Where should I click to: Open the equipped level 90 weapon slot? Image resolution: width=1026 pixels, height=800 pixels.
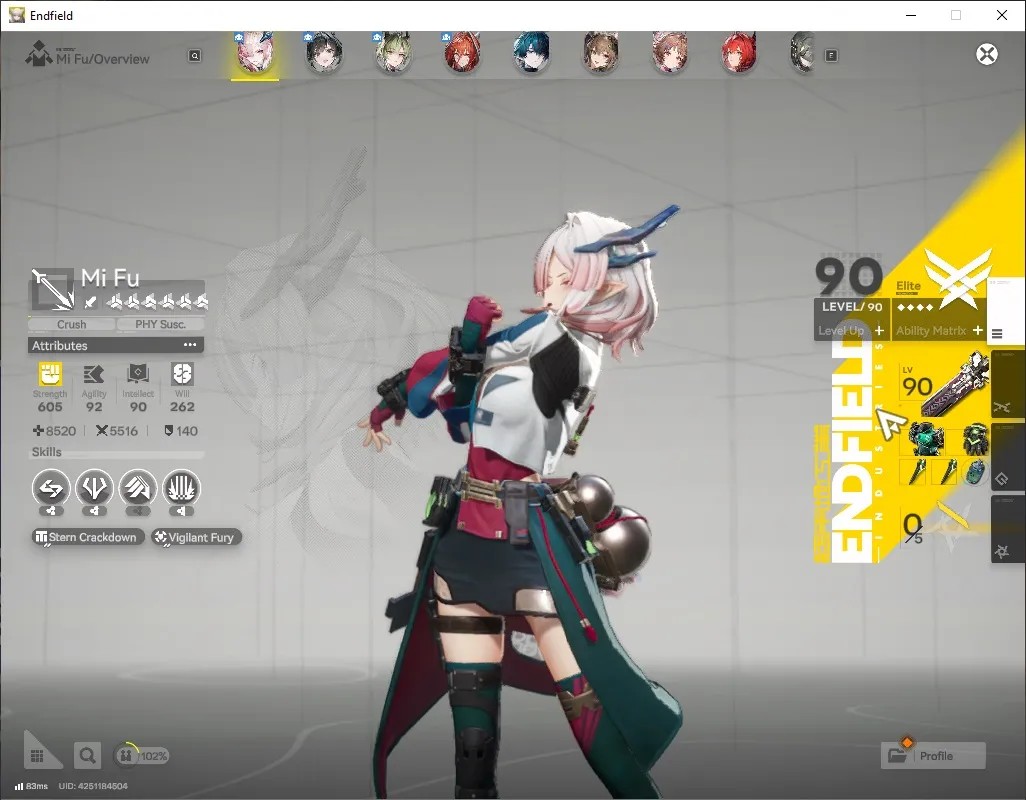943,385
